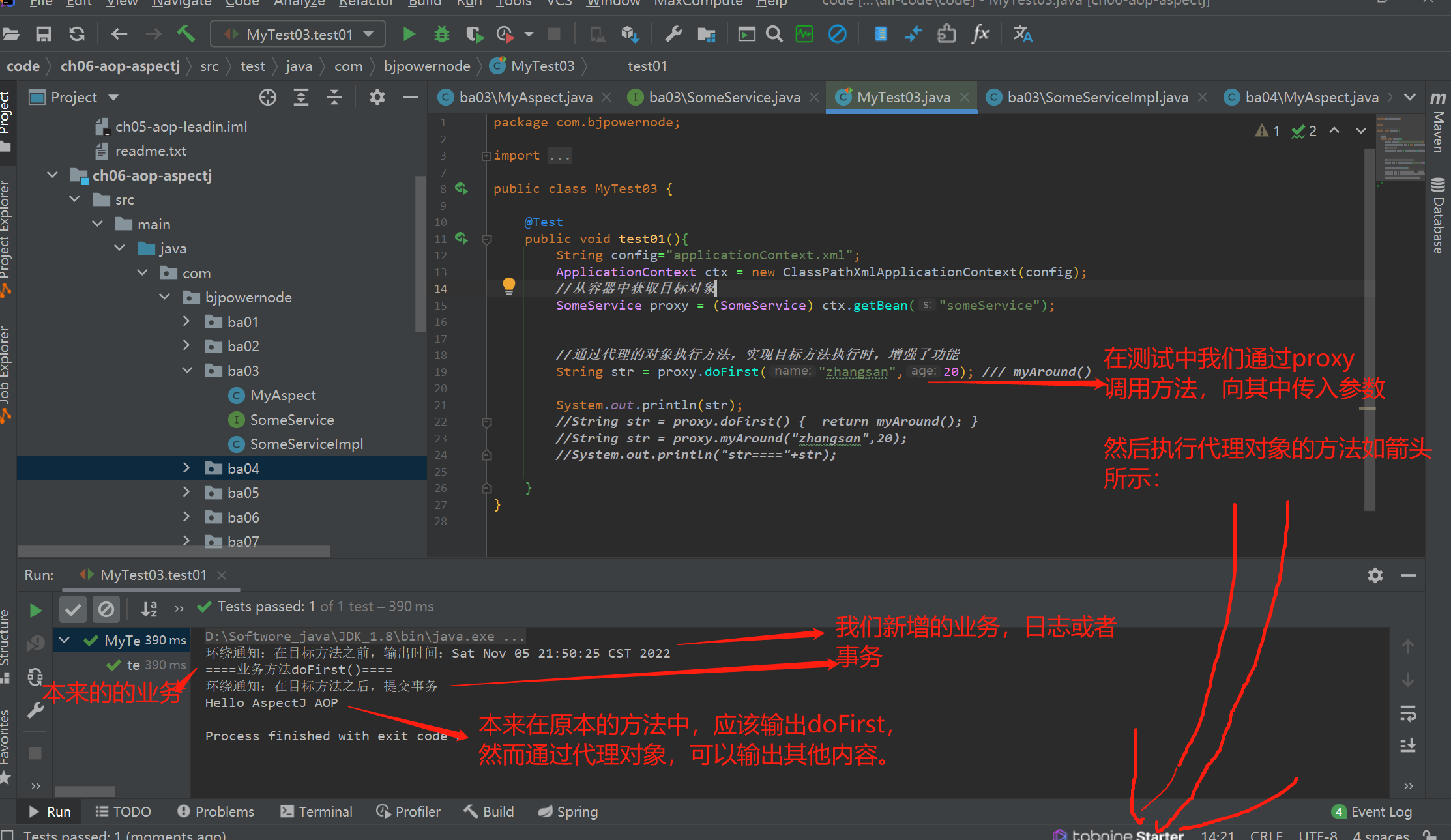This screenshot has height=840, width=1451.
Task: Click the yellow intention lightbulb
Action: tap(508, 285)
